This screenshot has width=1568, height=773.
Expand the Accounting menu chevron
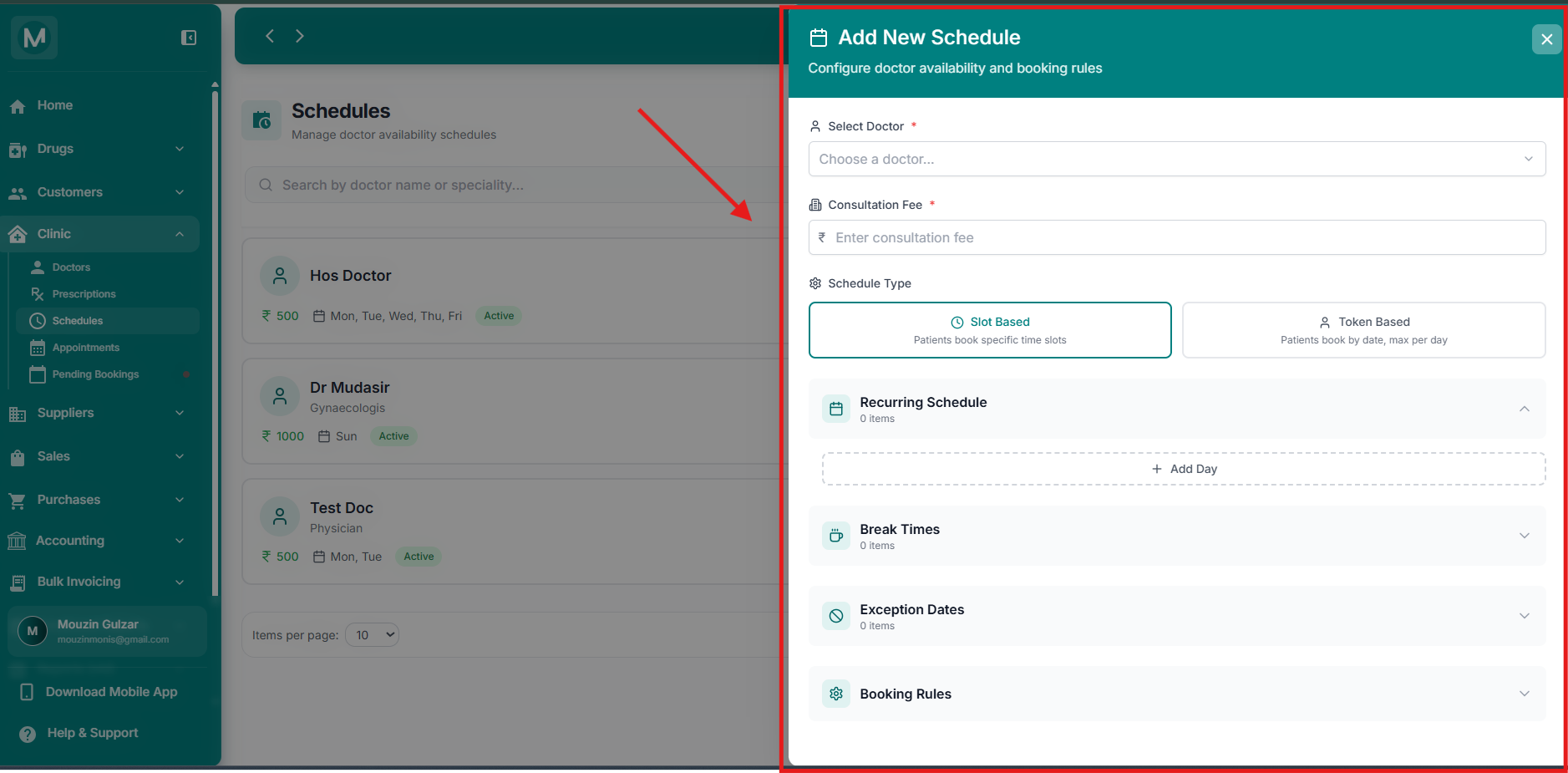point(180,541)
